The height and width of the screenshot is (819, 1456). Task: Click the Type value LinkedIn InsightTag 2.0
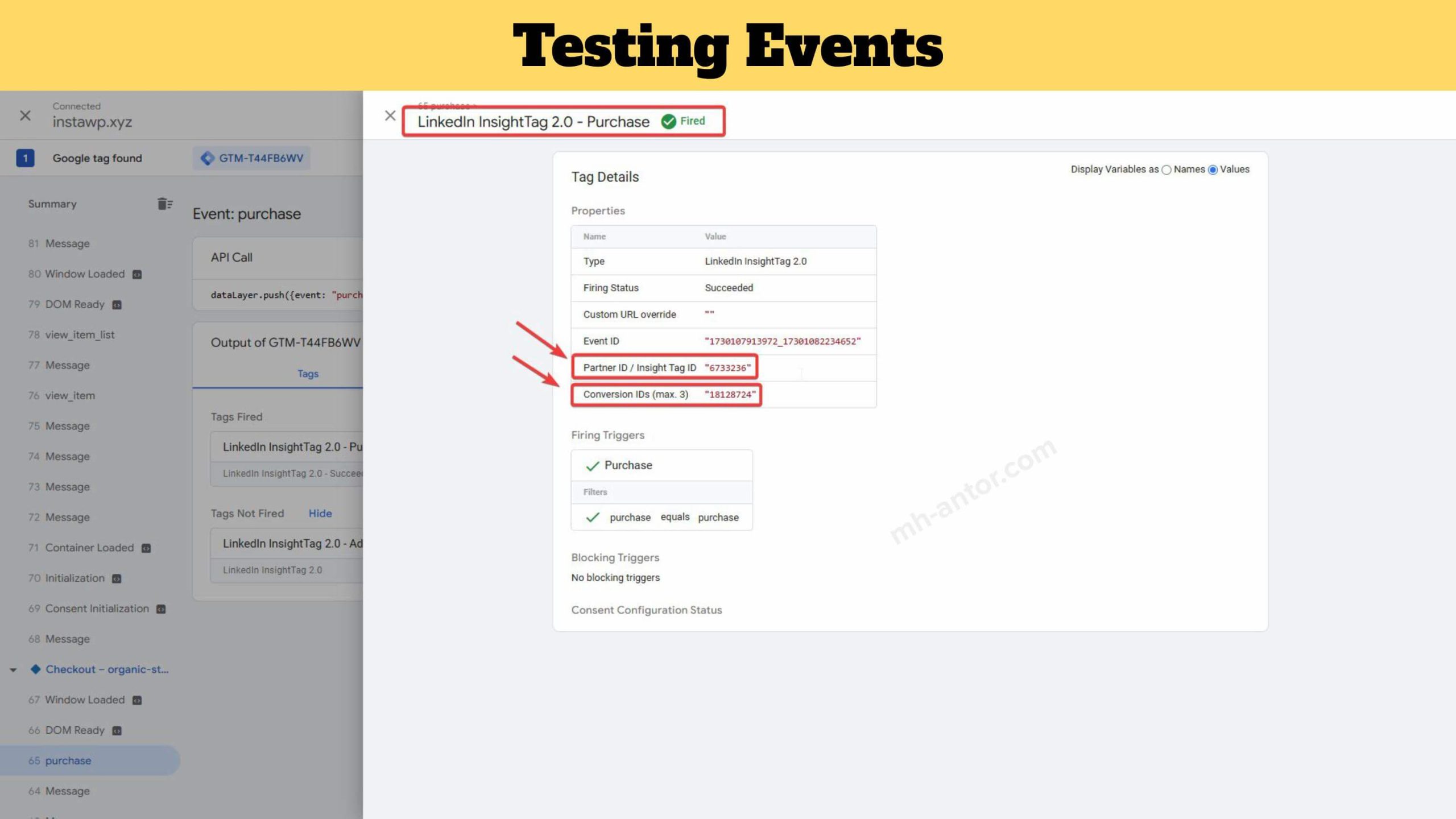(755, 261)
